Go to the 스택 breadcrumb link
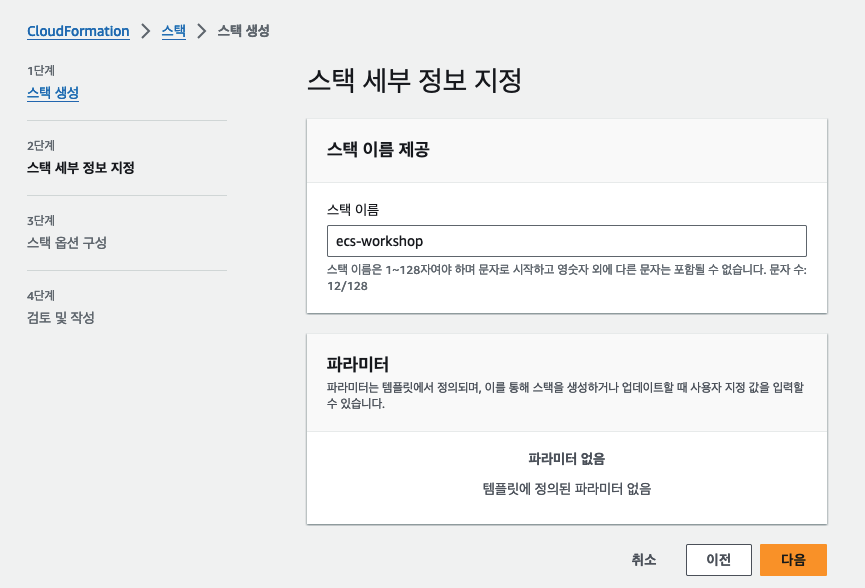The height and width of the screenshot is (588, 865). click(x=173, y=31)
